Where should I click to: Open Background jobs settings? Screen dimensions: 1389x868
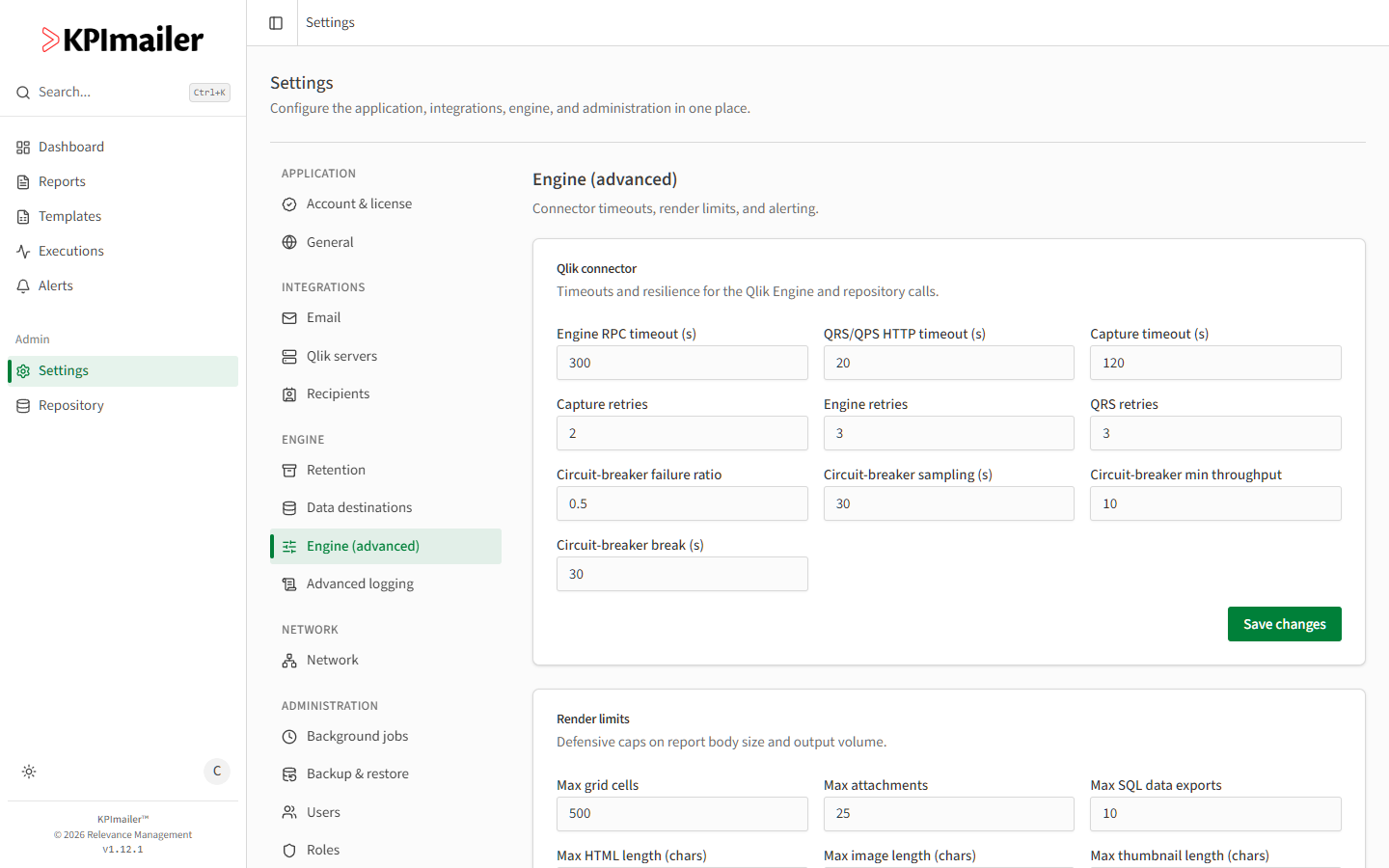(x=386, y=737)
